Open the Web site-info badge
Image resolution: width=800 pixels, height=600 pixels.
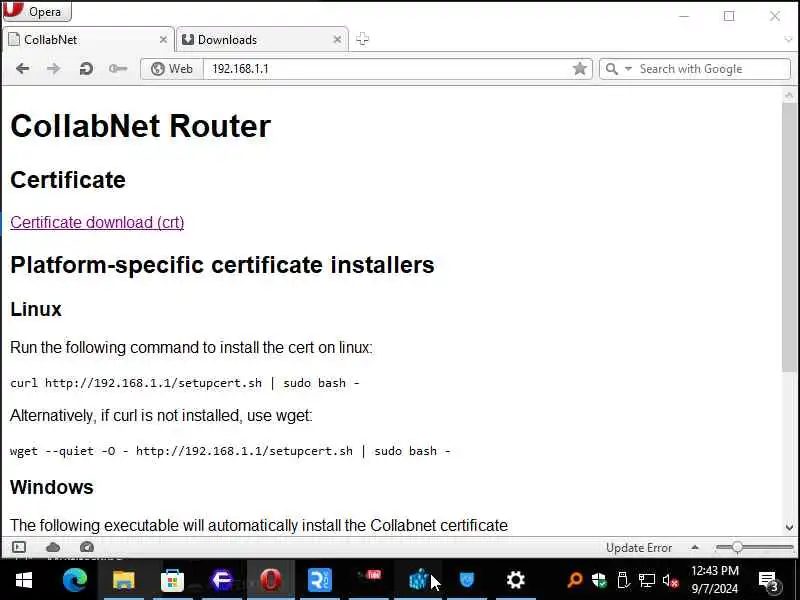point(172,69)
